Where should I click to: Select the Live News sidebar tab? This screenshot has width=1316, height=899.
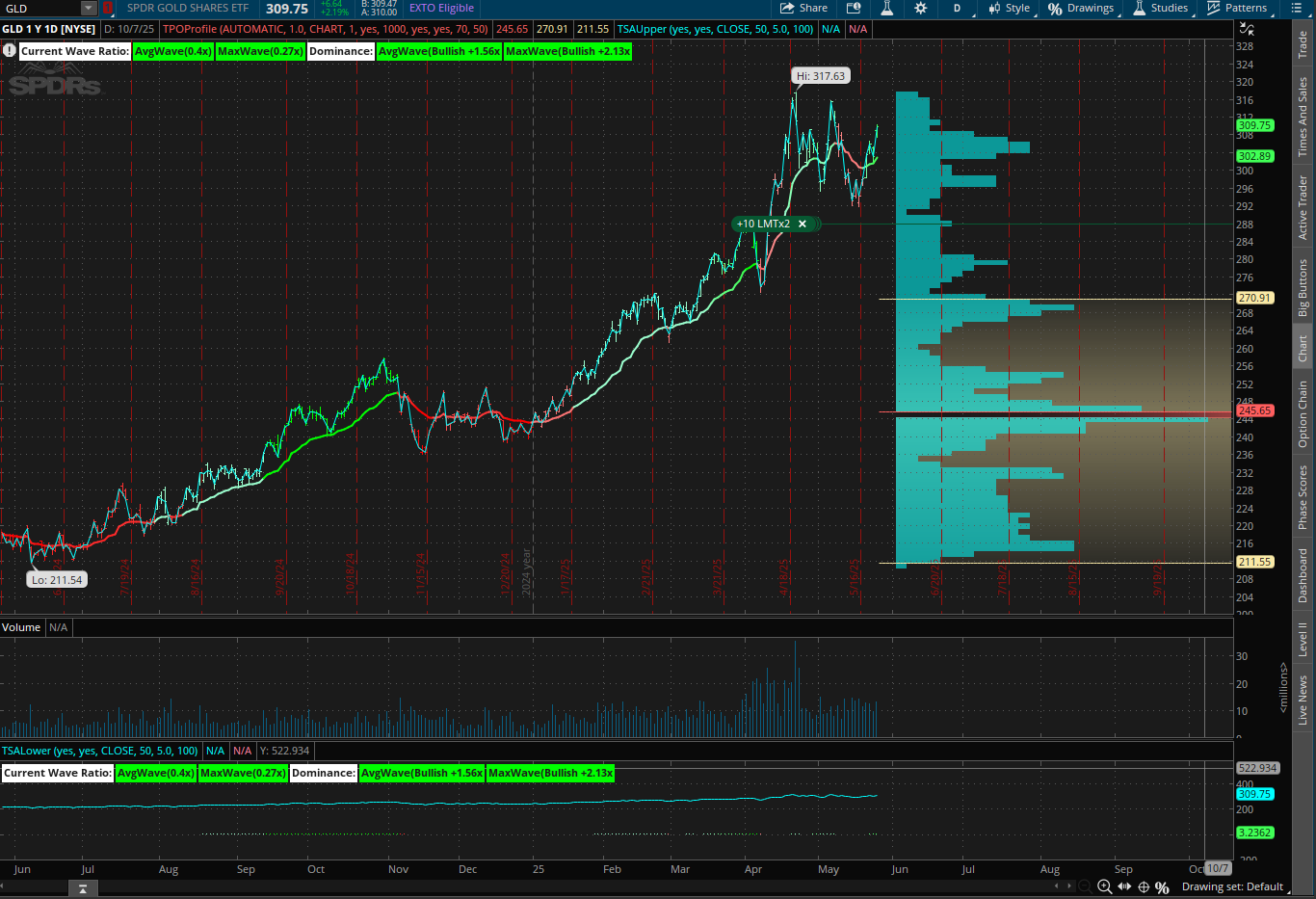[1303, 700]
